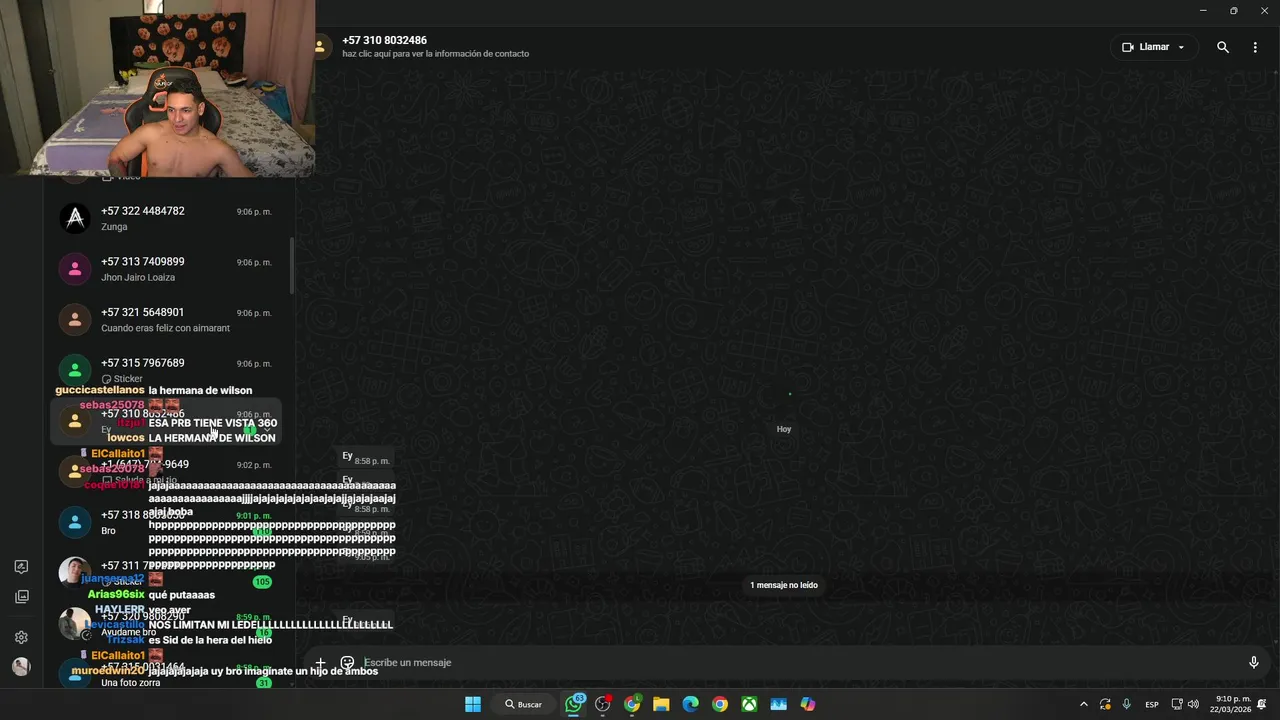Open the attach plus icon in message bar

click(x=320, y=662)
